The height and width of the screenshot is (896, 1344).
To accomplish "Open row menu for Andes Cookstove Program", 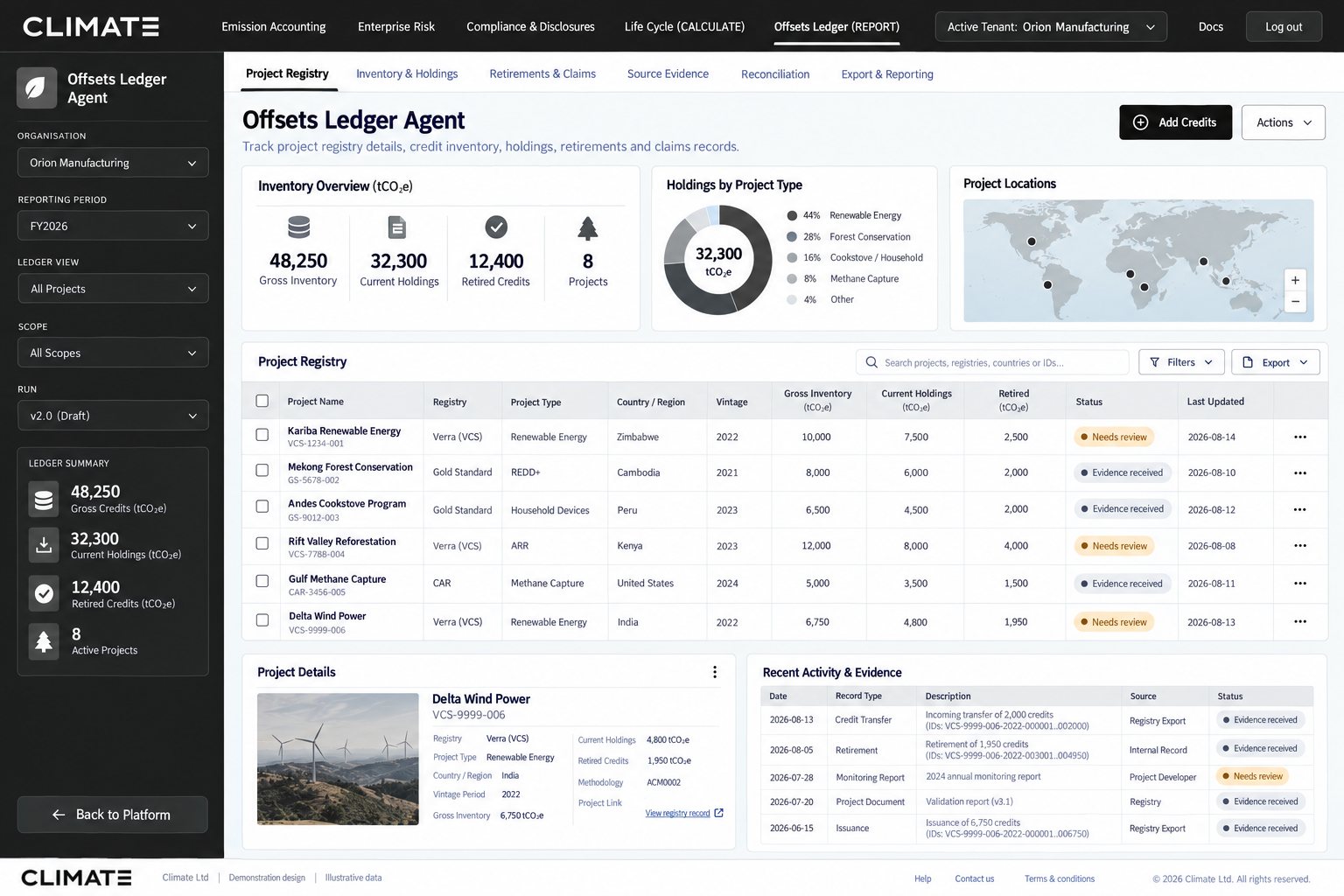I will [x=1300, y=509].
